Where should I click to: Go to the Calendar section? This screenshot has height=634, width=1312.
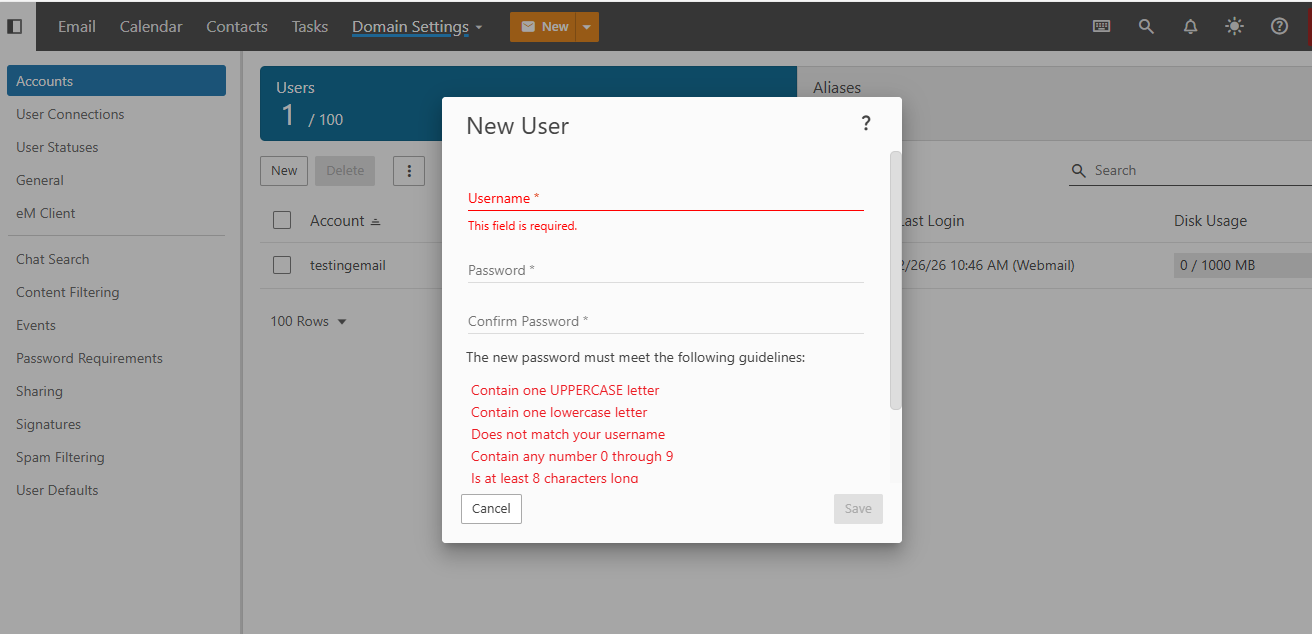coord(151,27)
